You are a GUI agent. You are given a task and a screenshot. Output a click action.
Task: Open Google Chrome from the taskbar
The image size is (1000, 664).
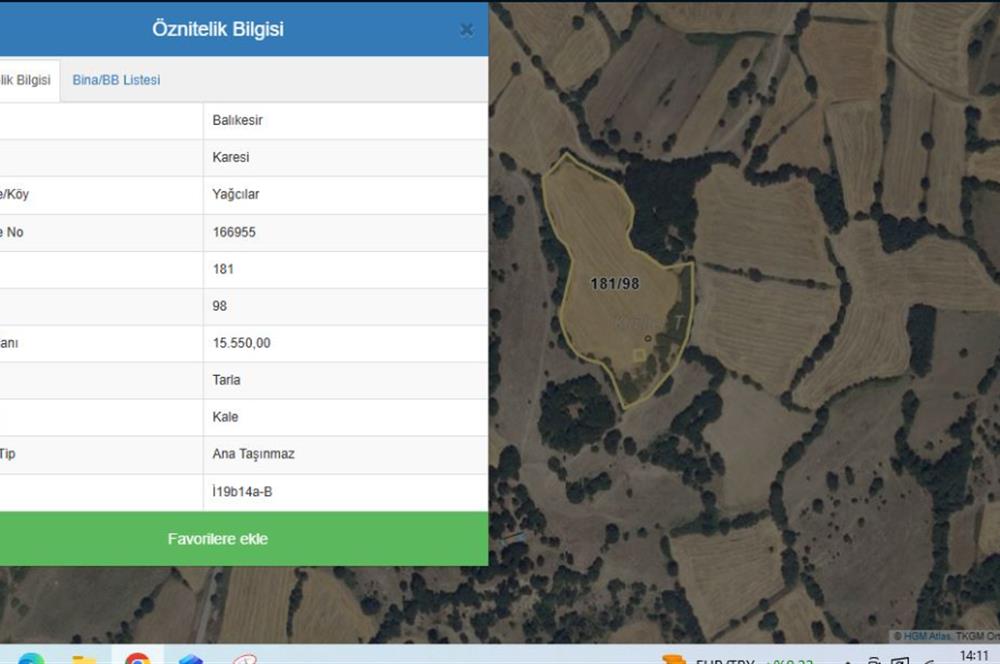(x=137, y=658)
